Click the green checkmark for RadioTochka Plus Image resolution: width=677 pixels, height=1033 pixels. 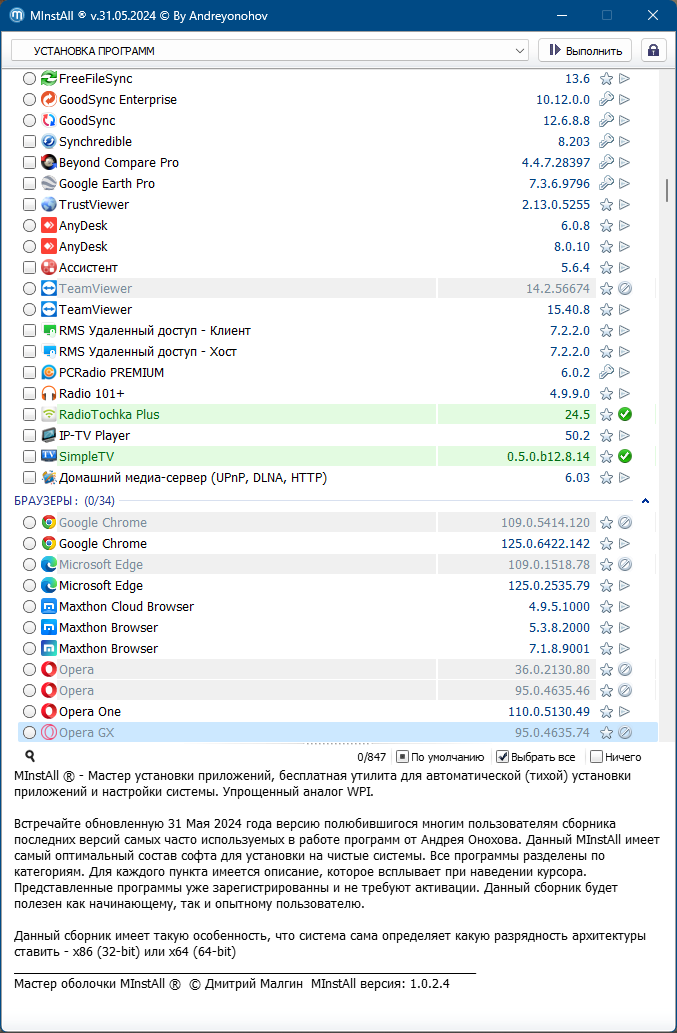point(626,415)
